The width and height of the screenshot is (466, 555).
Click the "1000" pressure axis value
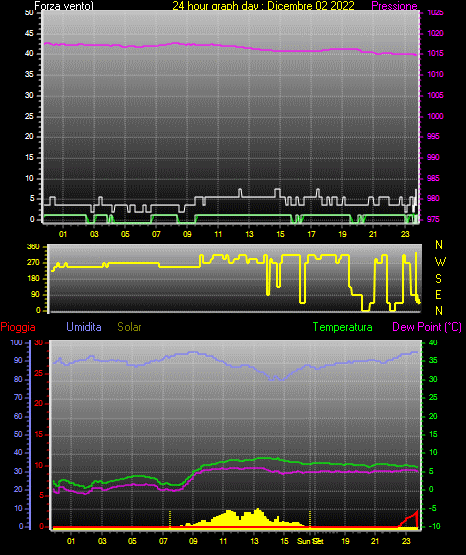point(435,116)
